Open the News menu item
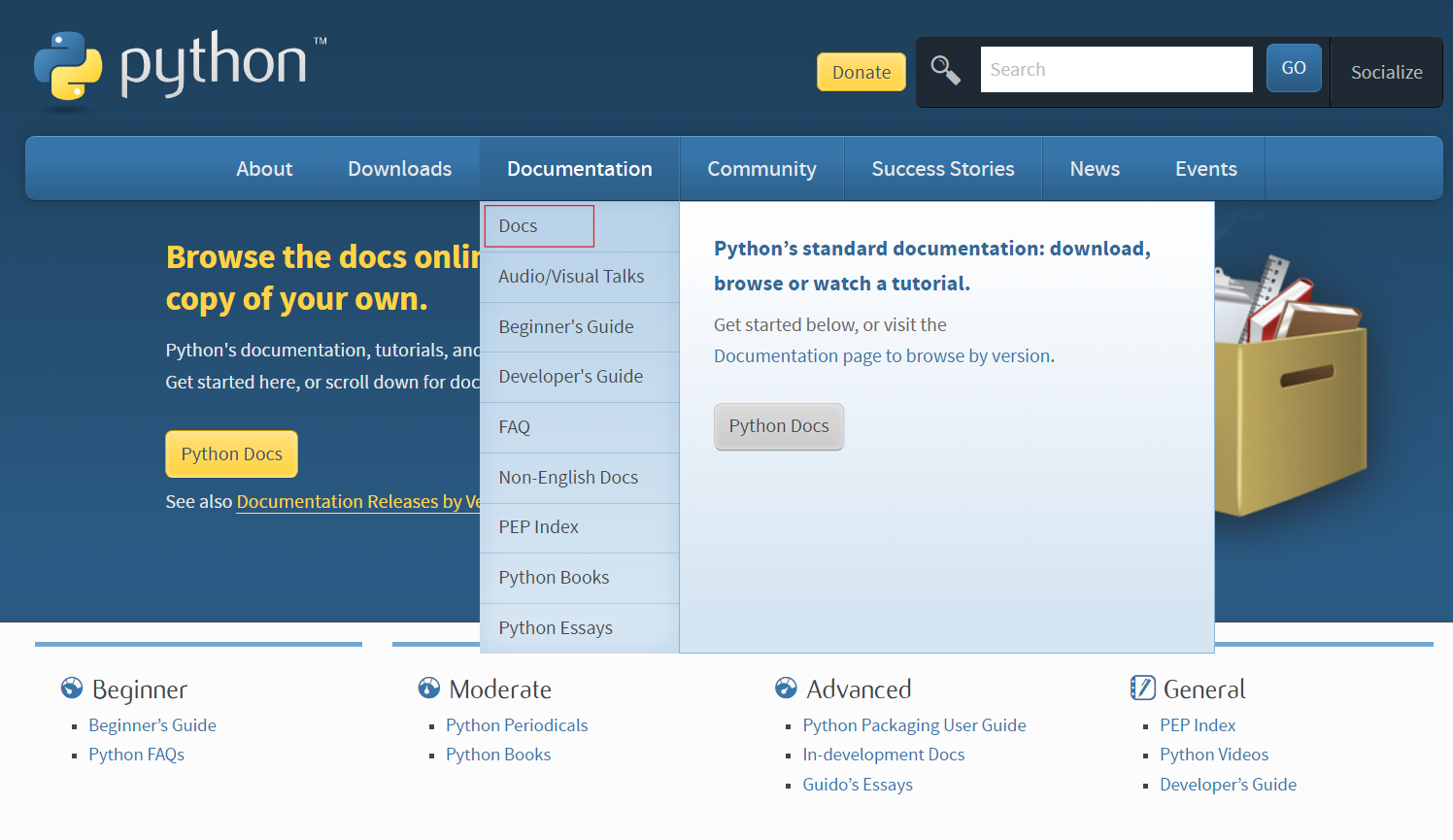The height and width of the screenshot is (840, 1453). click(x=1095, y=168)
